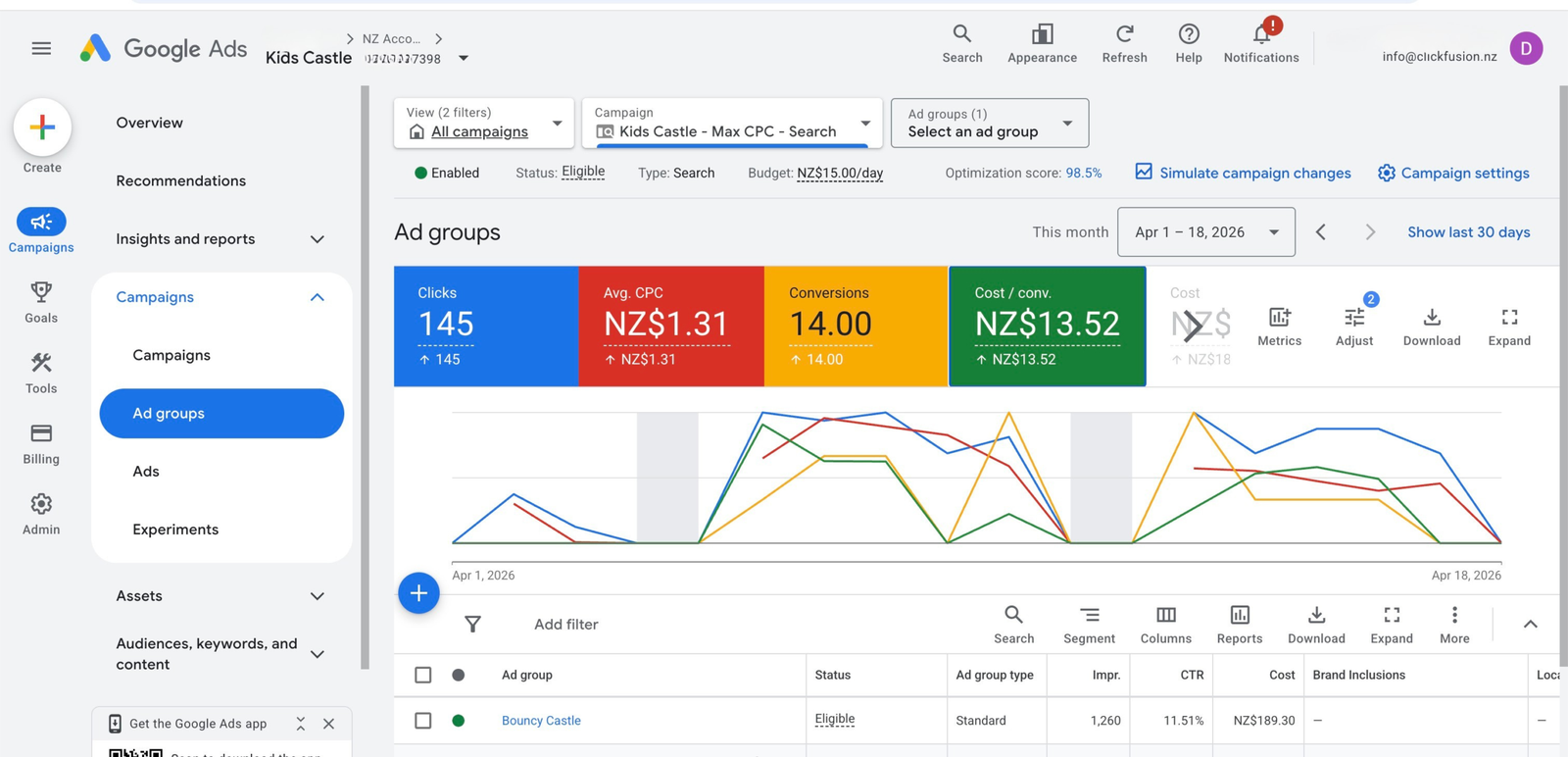Open the Help menu icon

pyautogui.click(x=1189, y=44)
